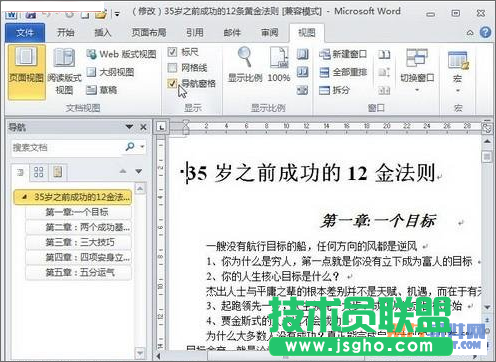Go to heading 第三章：三大技巧
This screenshot has height=362, width=496.
coord(79,242)
